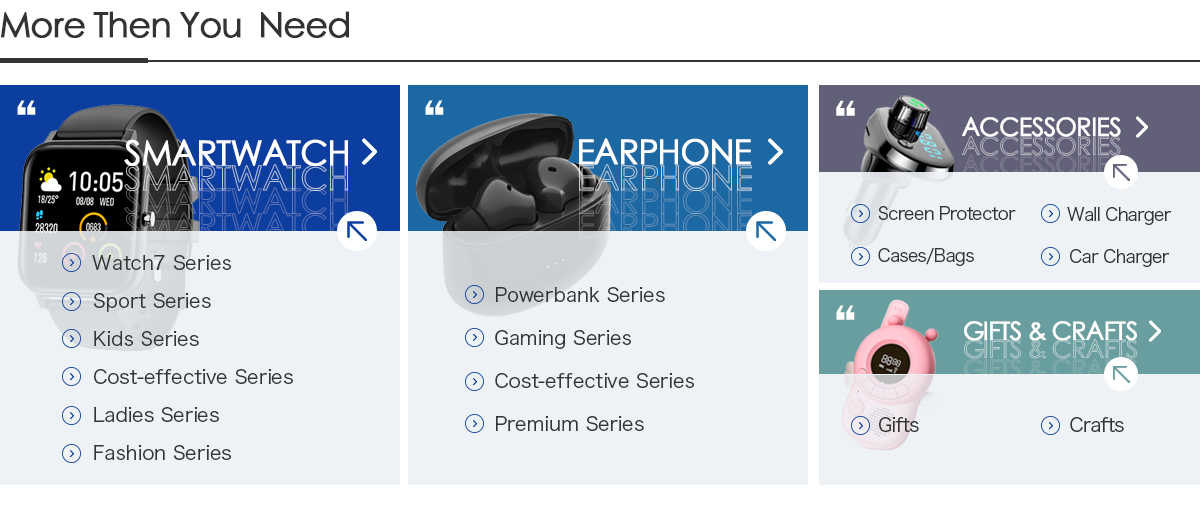Viewport: 1200px width, 511px height.
Task: Expand the ACCESSORIES category chevron
Action: click(x=1142, y=127)
